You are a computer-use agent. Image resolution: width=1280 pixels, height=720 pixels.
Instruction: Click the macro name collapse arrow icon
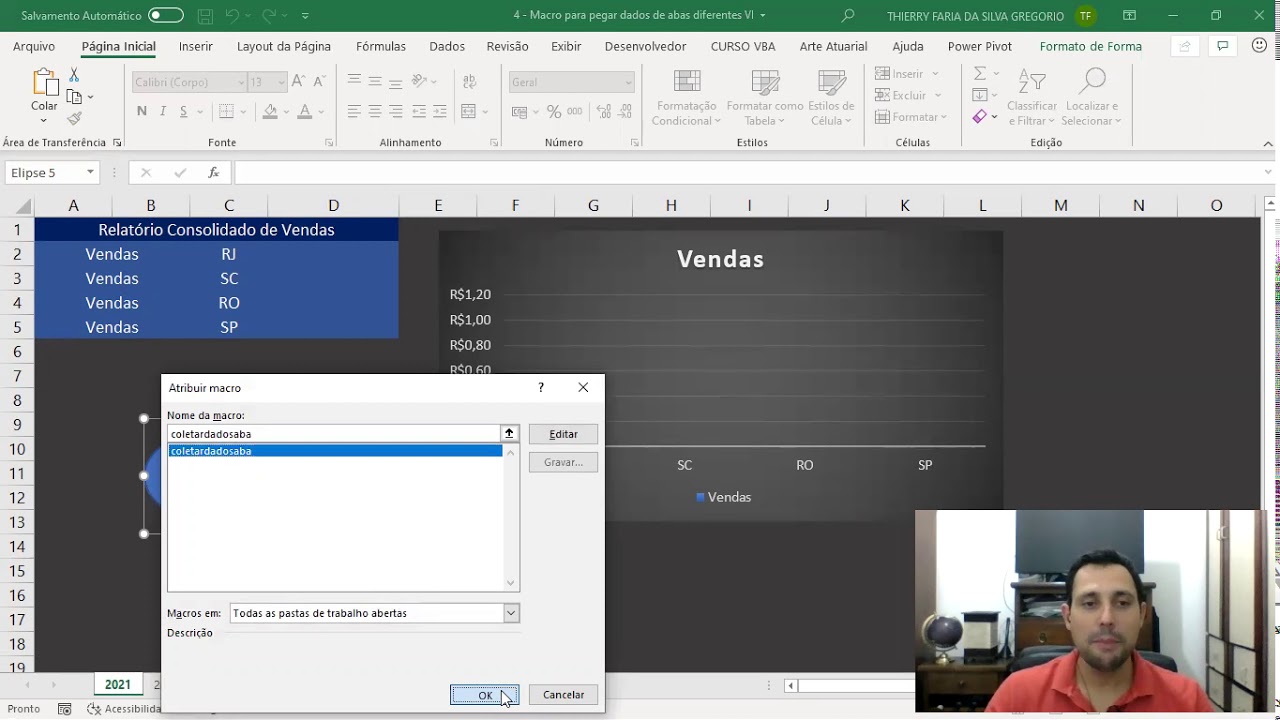point(509,434)
